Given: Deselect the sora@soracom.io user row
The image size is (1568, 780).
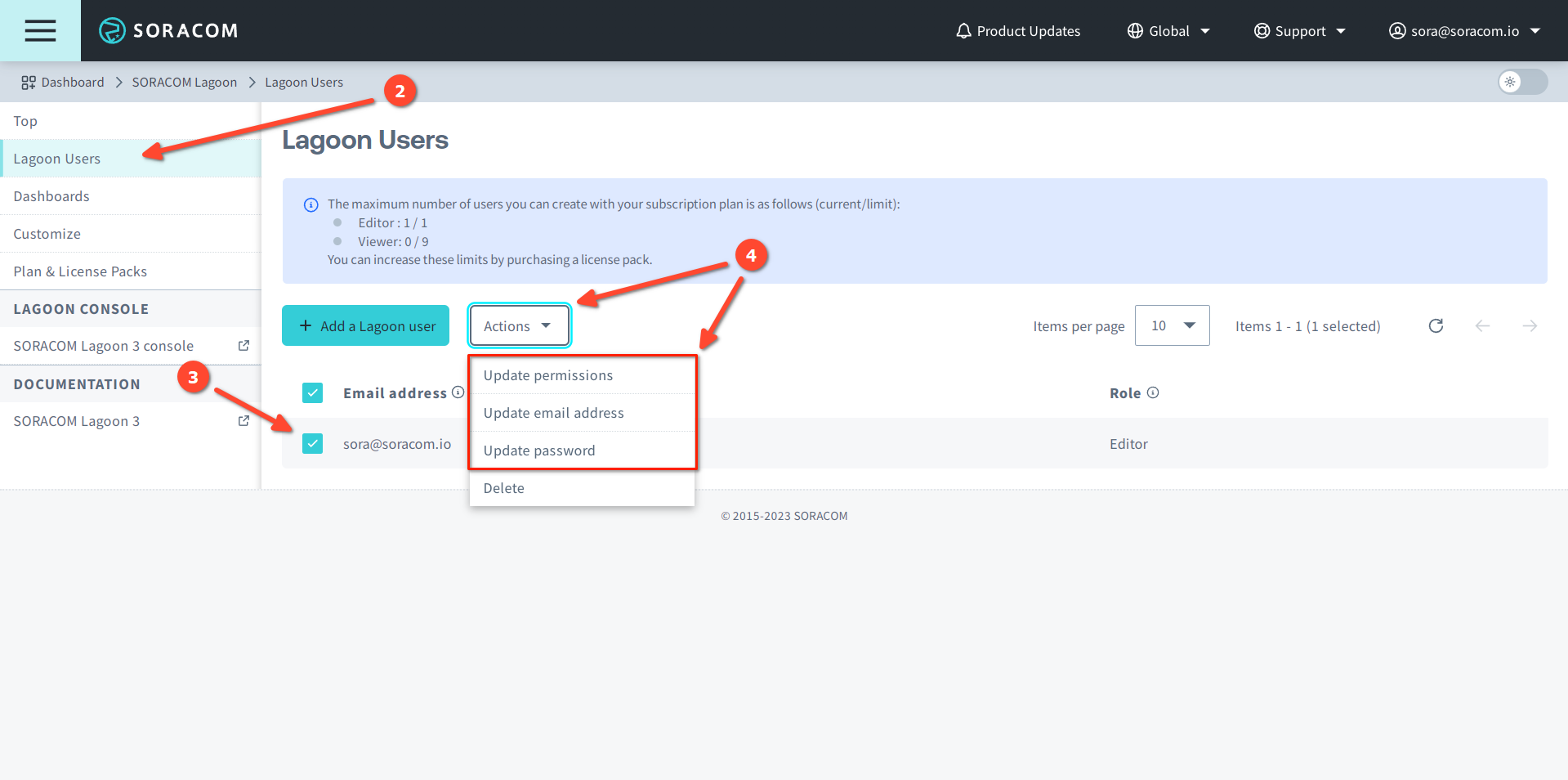Looking at the screenshot, I should coord(312,443).
